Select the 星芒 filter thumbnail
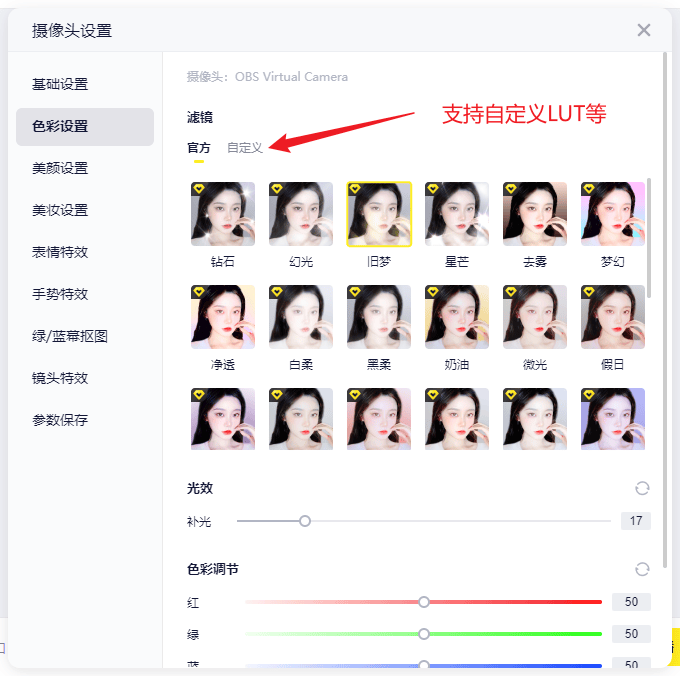The height and width of the screenshot is (676, 680). [x=457, y=214]
